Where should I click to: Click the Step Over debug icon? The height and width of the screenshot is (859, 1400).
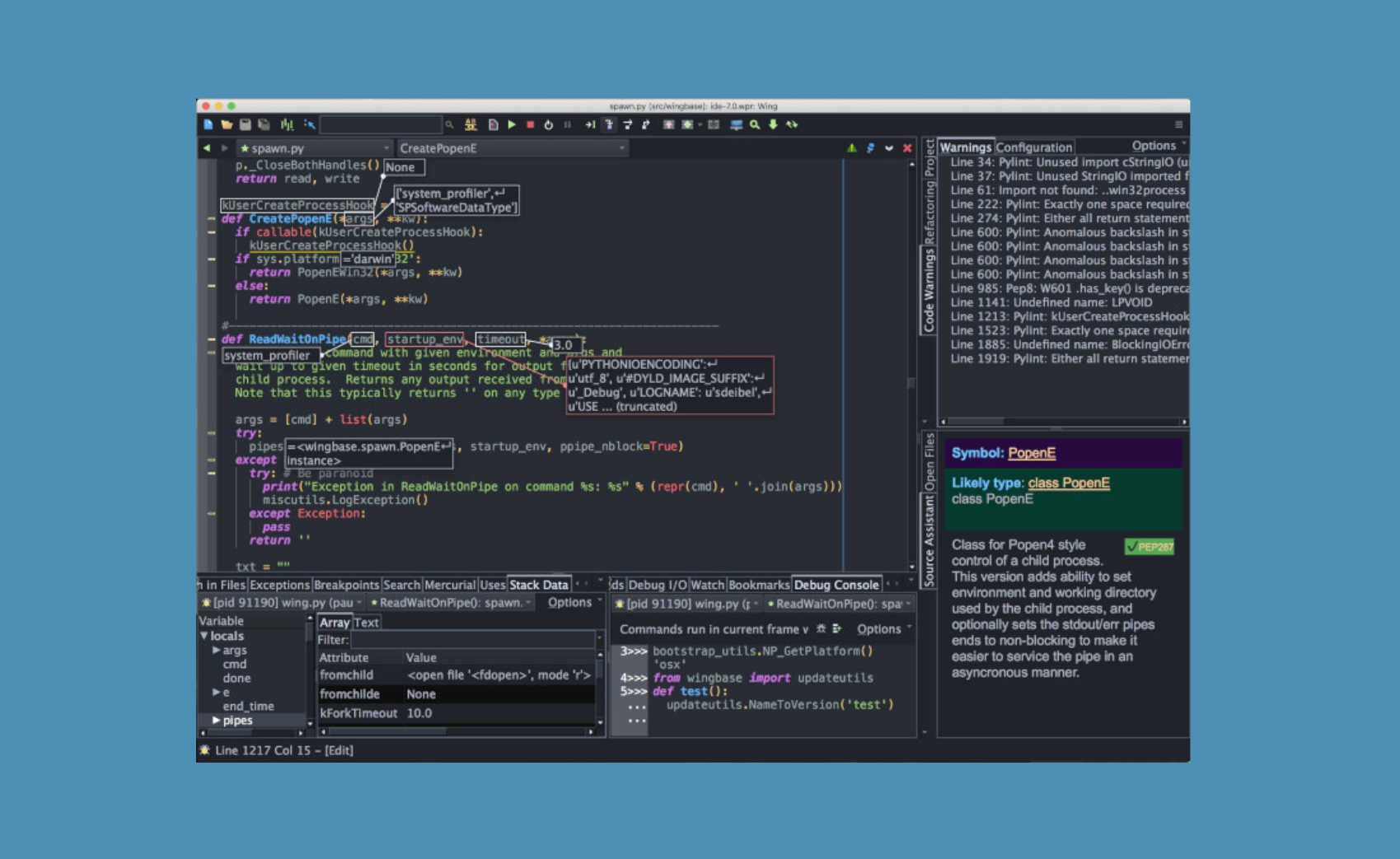627,124
